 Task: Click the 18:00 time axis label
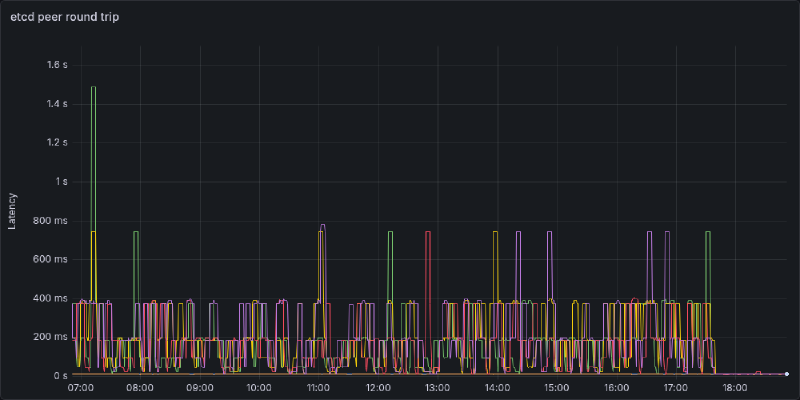pos(736,388)
